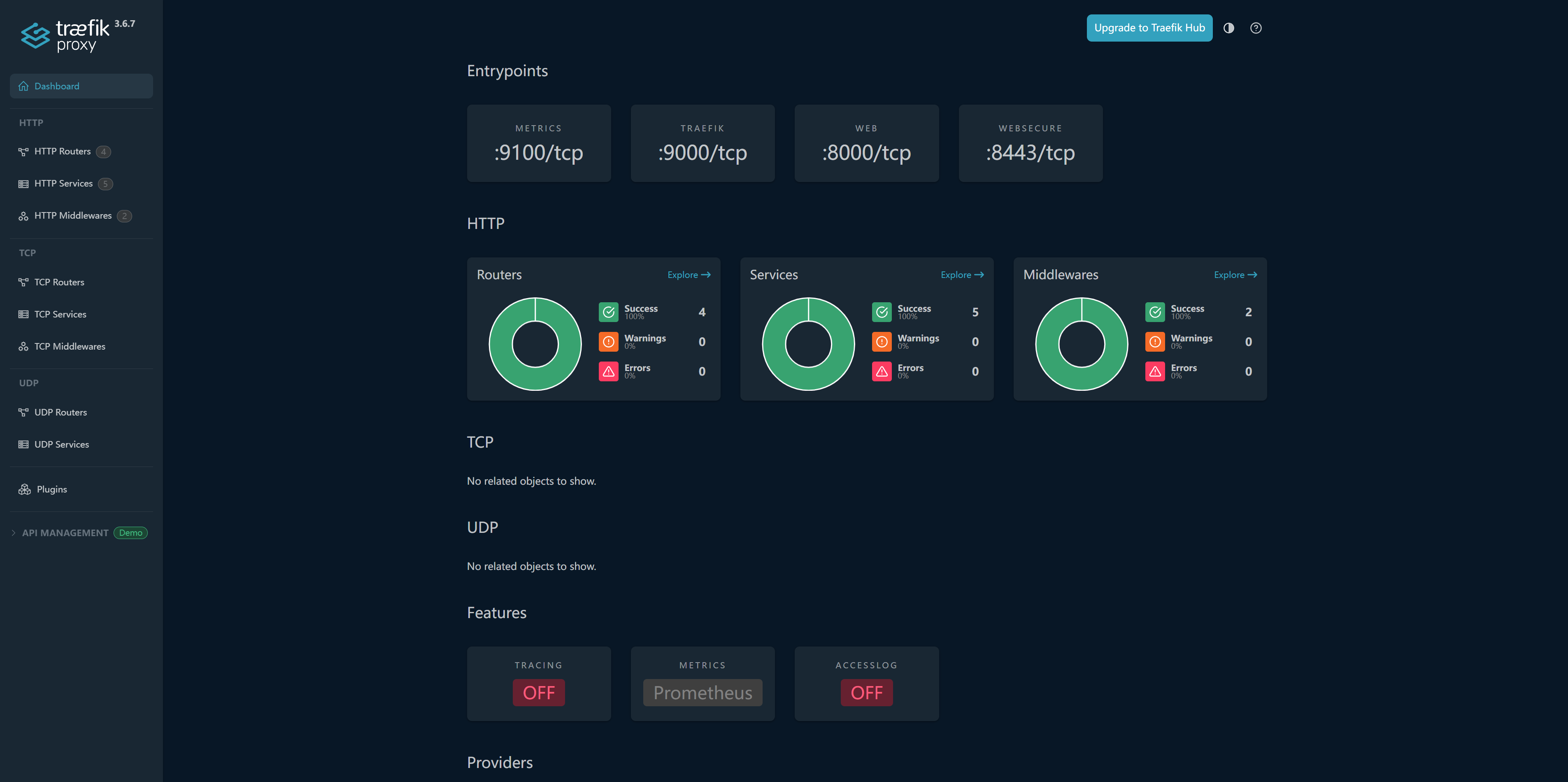1568x782 pixels.
Task: Click Services Warnings orange icon
Action: point(882,342)
